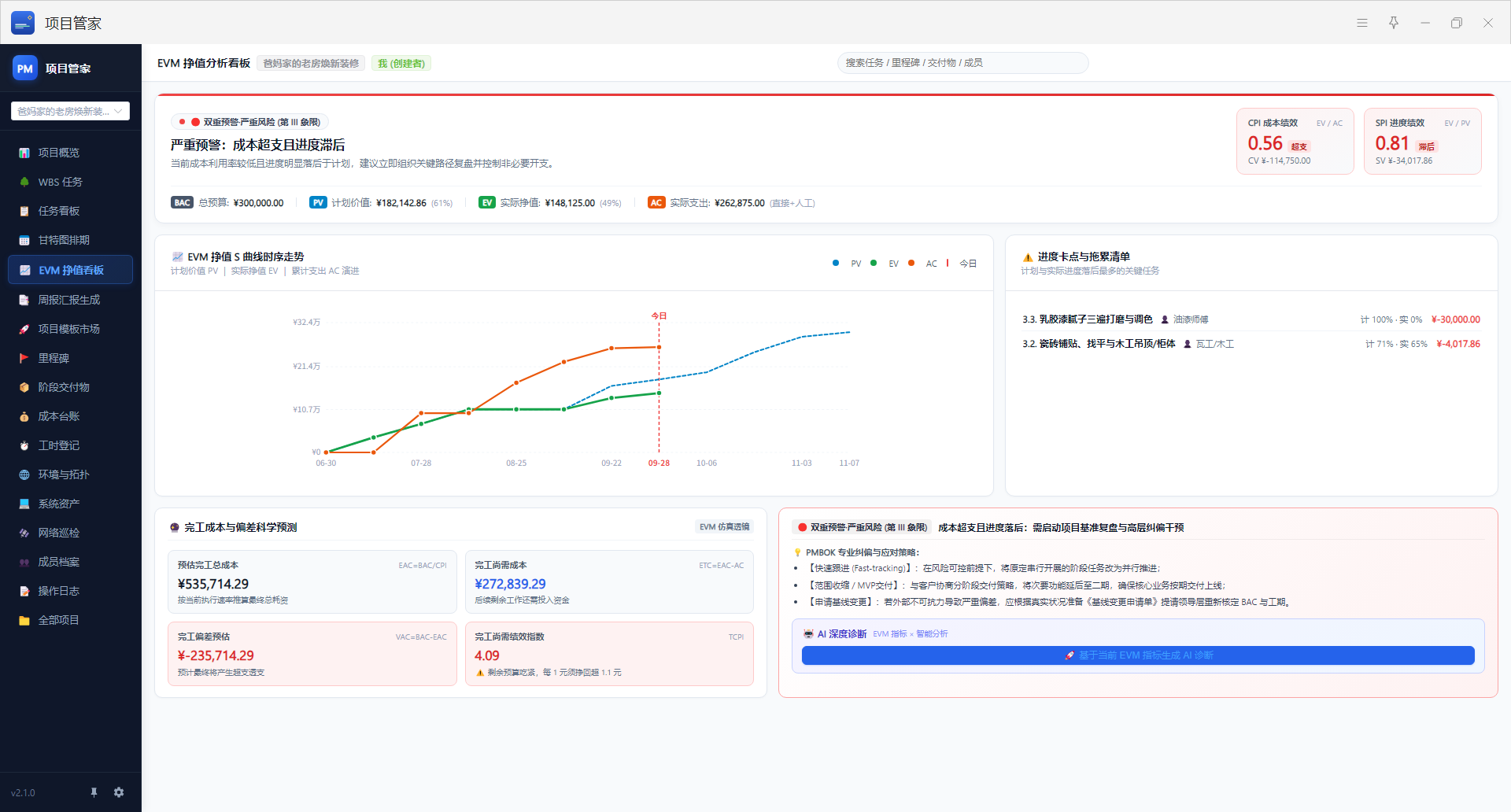
Task: Open 工时登记 page
Action: click(70, 445)
